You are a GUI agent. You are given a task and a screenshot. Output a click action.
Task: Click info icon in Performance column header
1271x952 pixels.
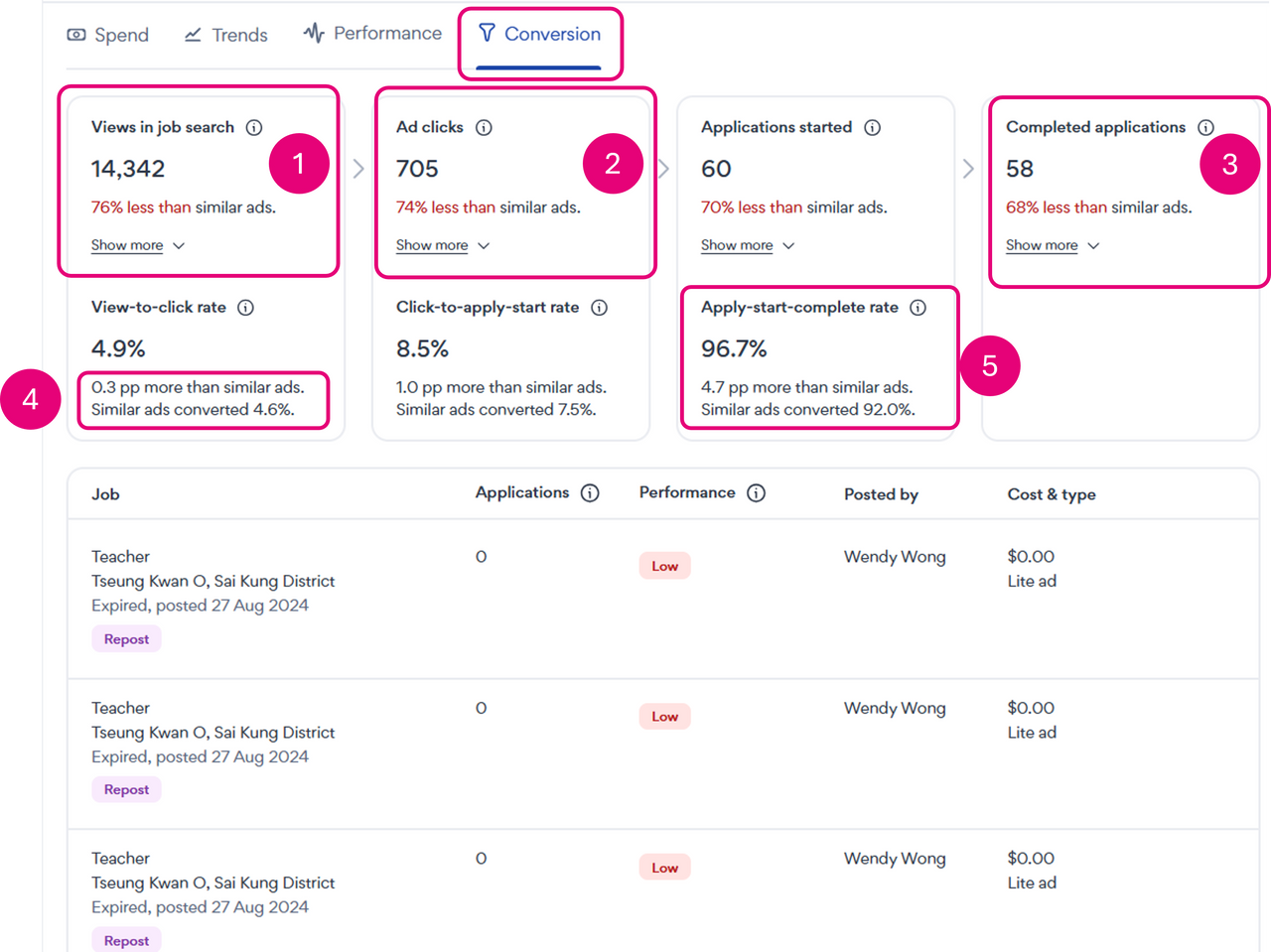click(x=756, y=493)
